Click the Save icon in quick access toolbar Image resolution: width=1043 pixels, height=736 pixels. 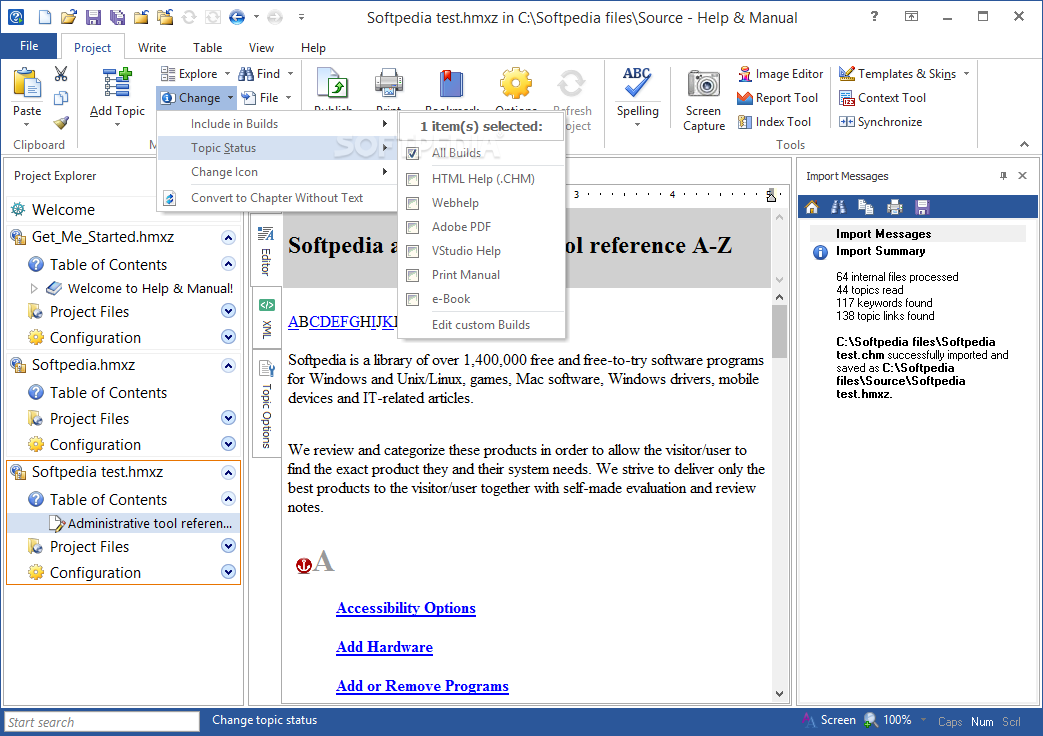pos(92,17)
